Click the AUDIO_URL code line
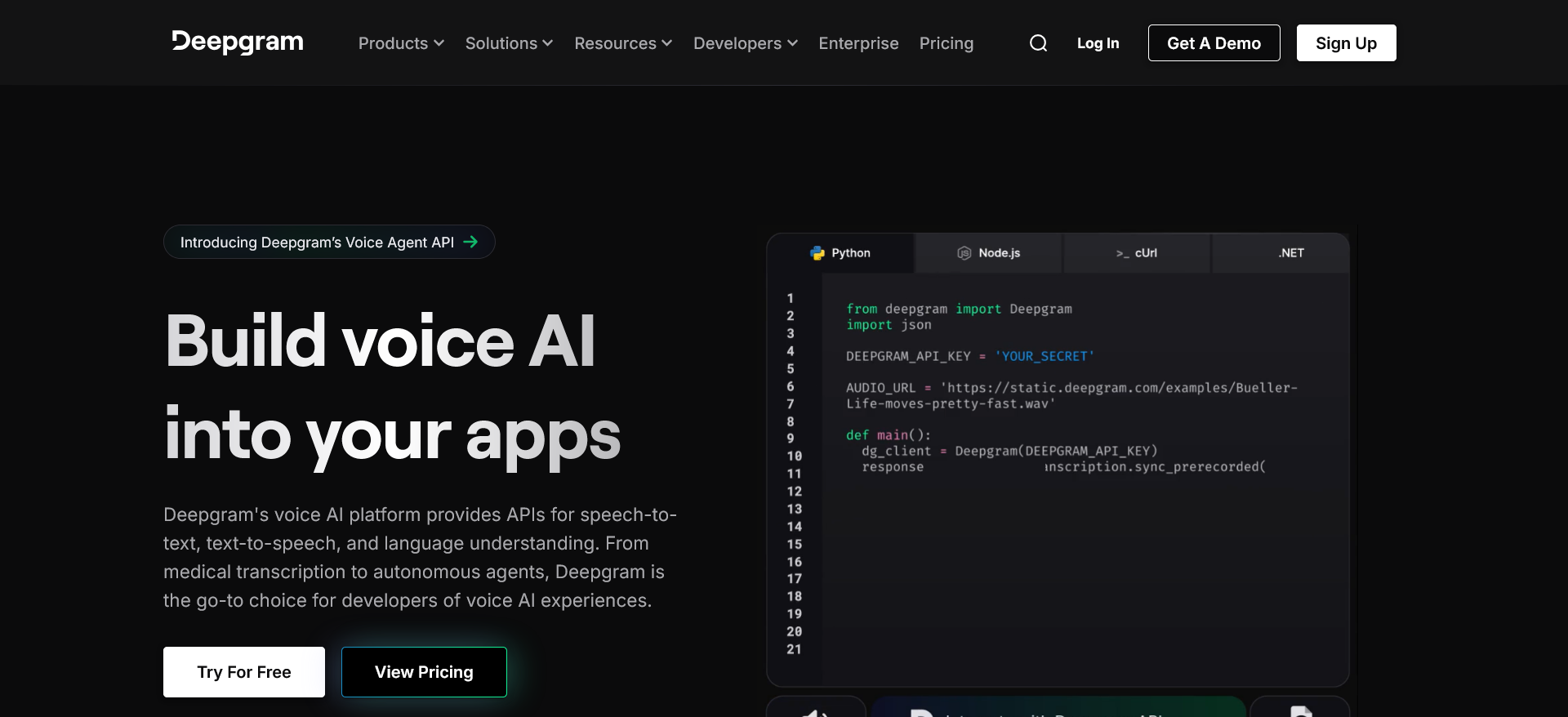Image resolution: width=1568 pixels, height=717 pixels. (x=1071, y=395)
